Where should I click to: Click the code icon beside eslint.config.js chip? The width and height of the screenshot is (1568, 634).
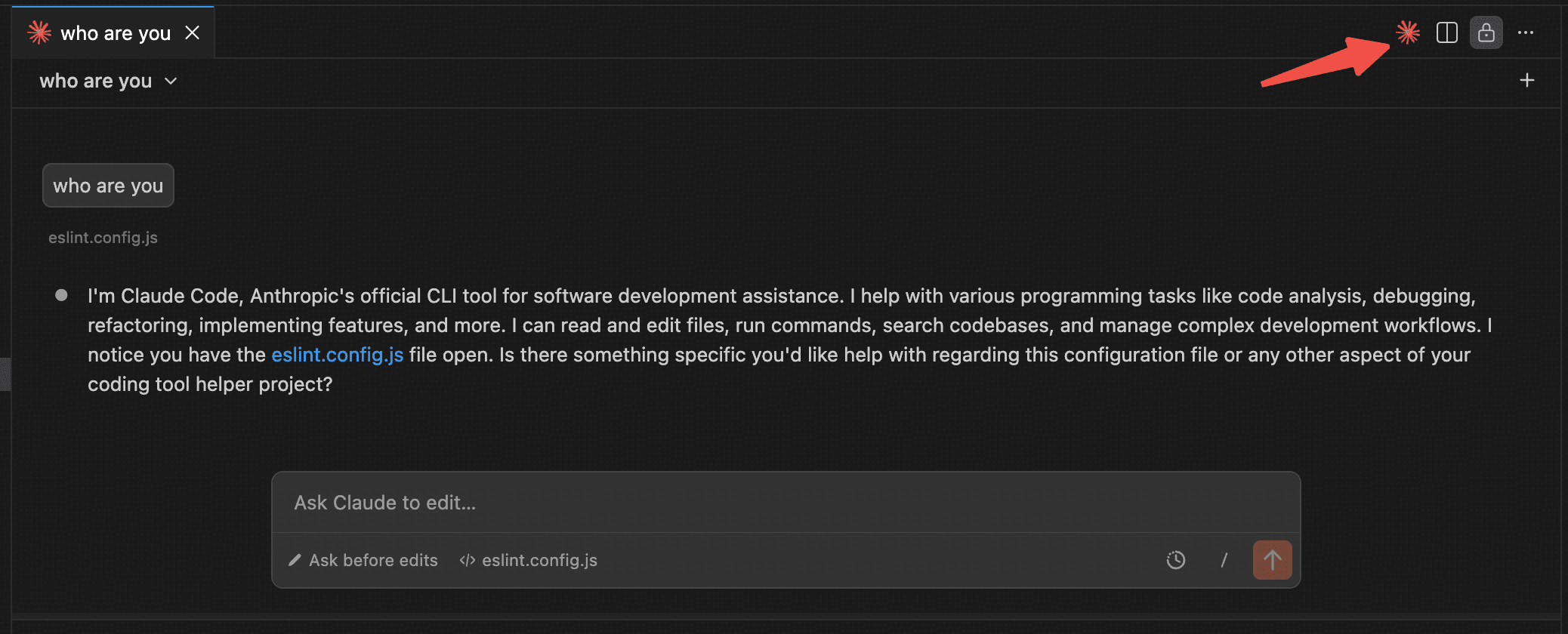click(466, 560)
